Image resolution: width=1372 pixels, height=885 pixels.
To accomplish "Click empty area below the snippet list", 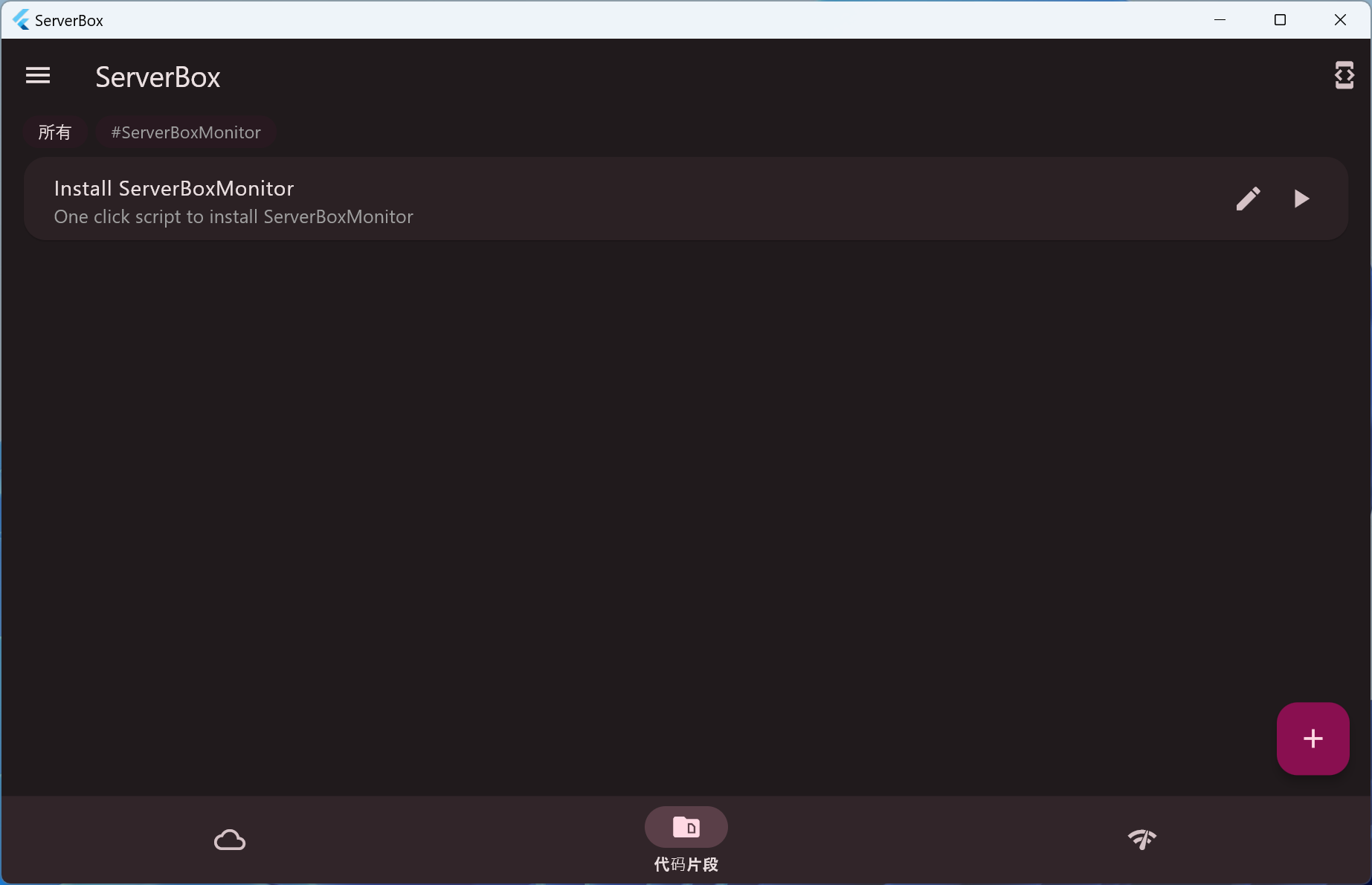I will [x=669, y=483].
